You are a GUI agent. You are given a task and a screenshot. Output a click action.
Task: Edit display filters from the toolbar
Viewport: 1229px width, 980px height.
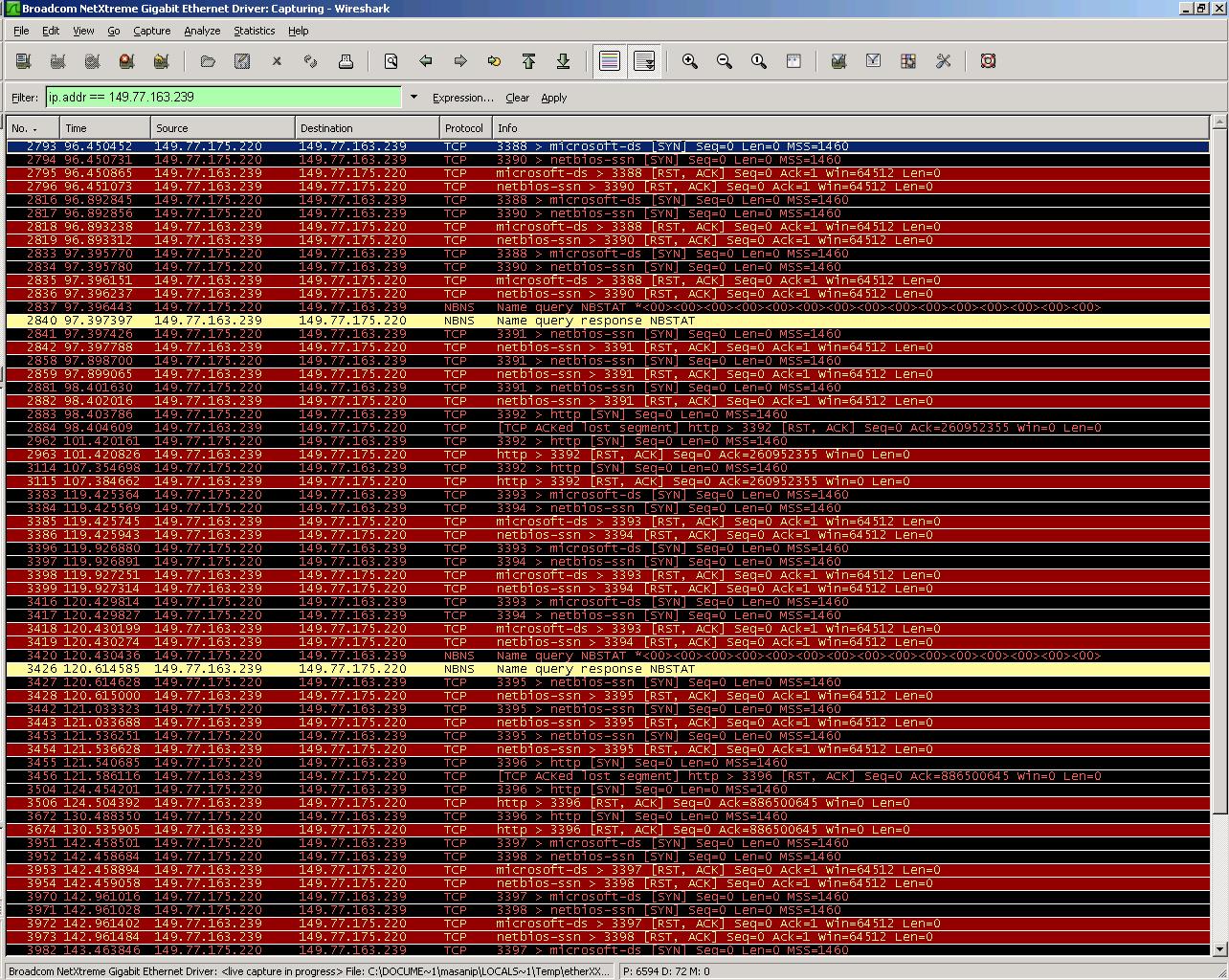click(874, 61)
